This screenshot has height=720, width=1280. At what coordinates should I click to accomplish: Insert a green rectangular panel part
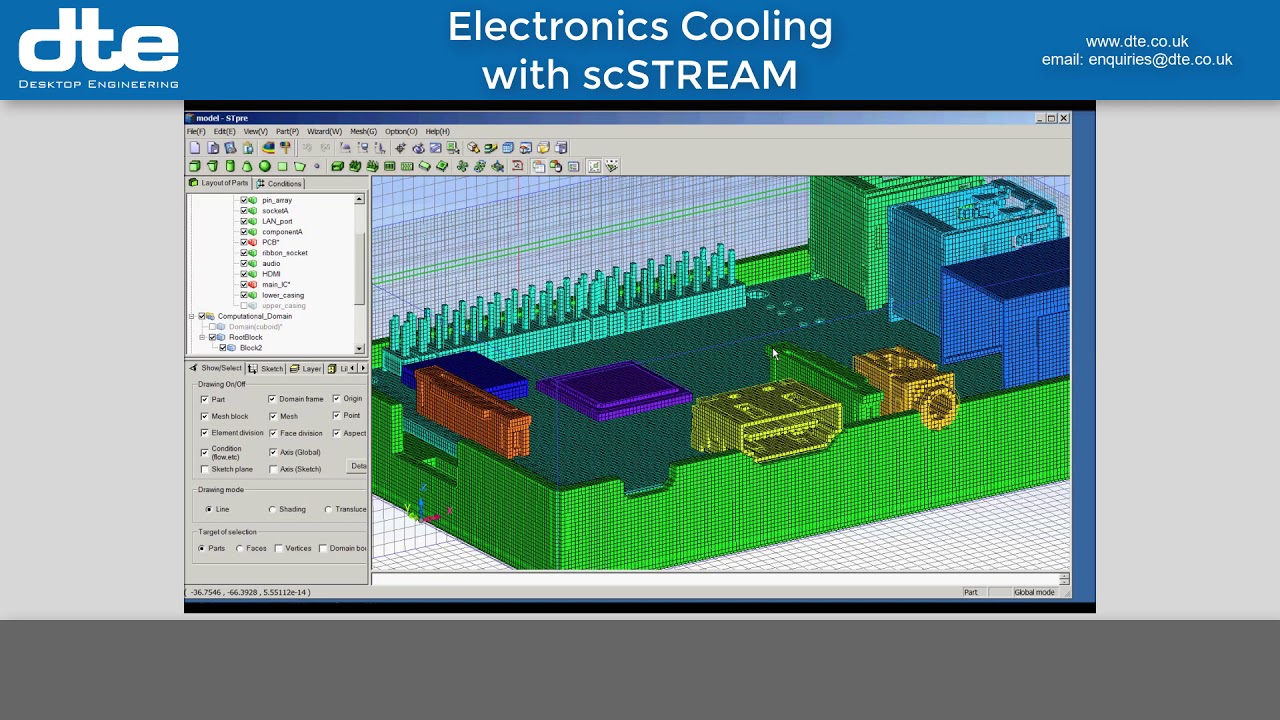pos(282,166)
